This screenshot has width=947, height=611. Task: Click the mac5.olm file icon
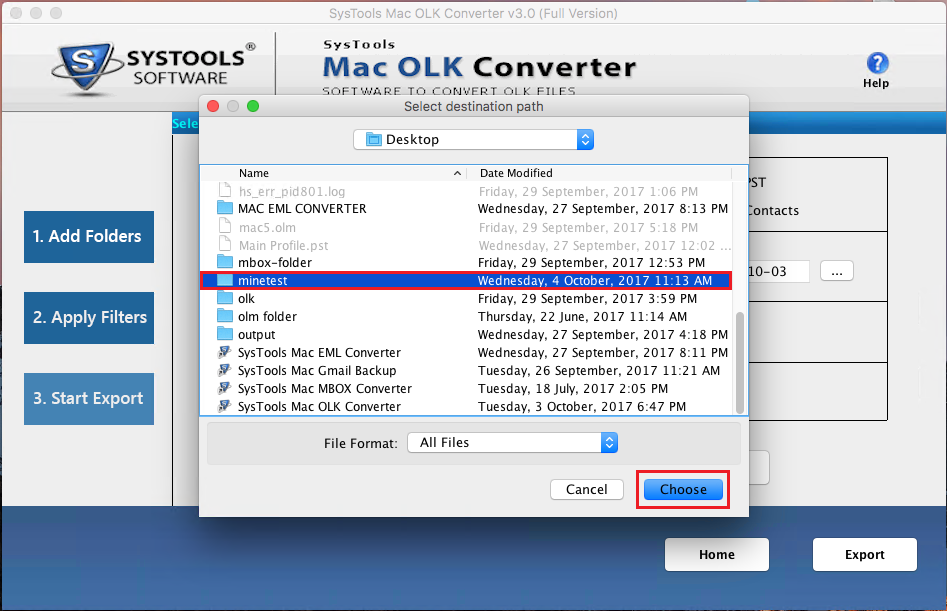click(x=225, y=226)
